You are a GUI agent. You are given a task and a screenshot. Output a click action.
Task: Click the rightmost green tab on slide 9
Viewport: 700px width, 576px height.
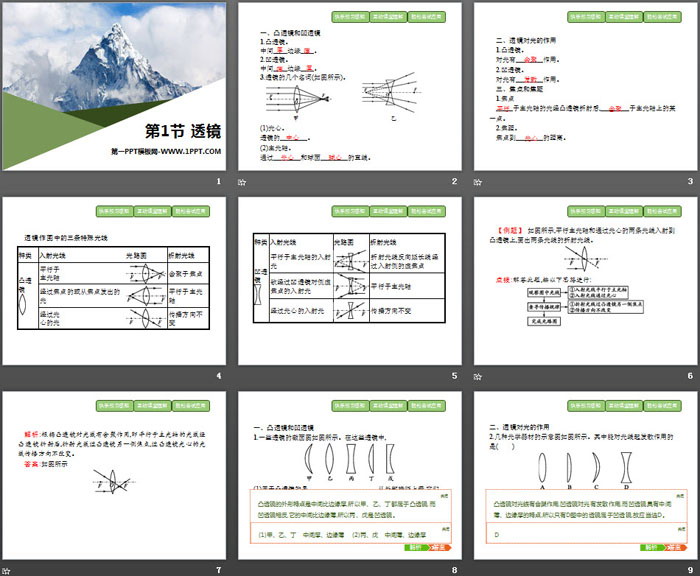coord(662,406)
